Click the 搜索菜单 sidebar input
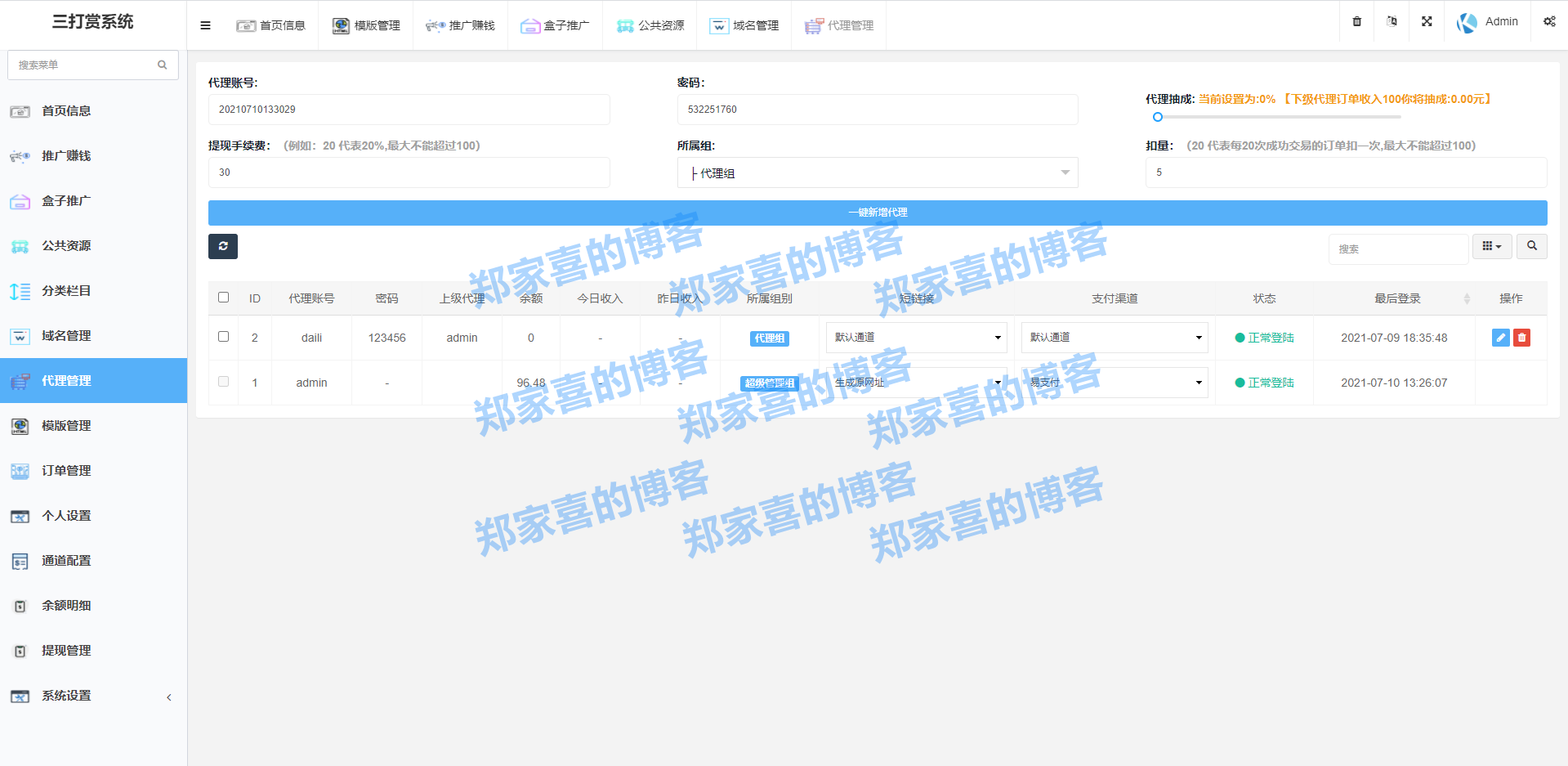1568x766 pixels. (x=93, y=65)
